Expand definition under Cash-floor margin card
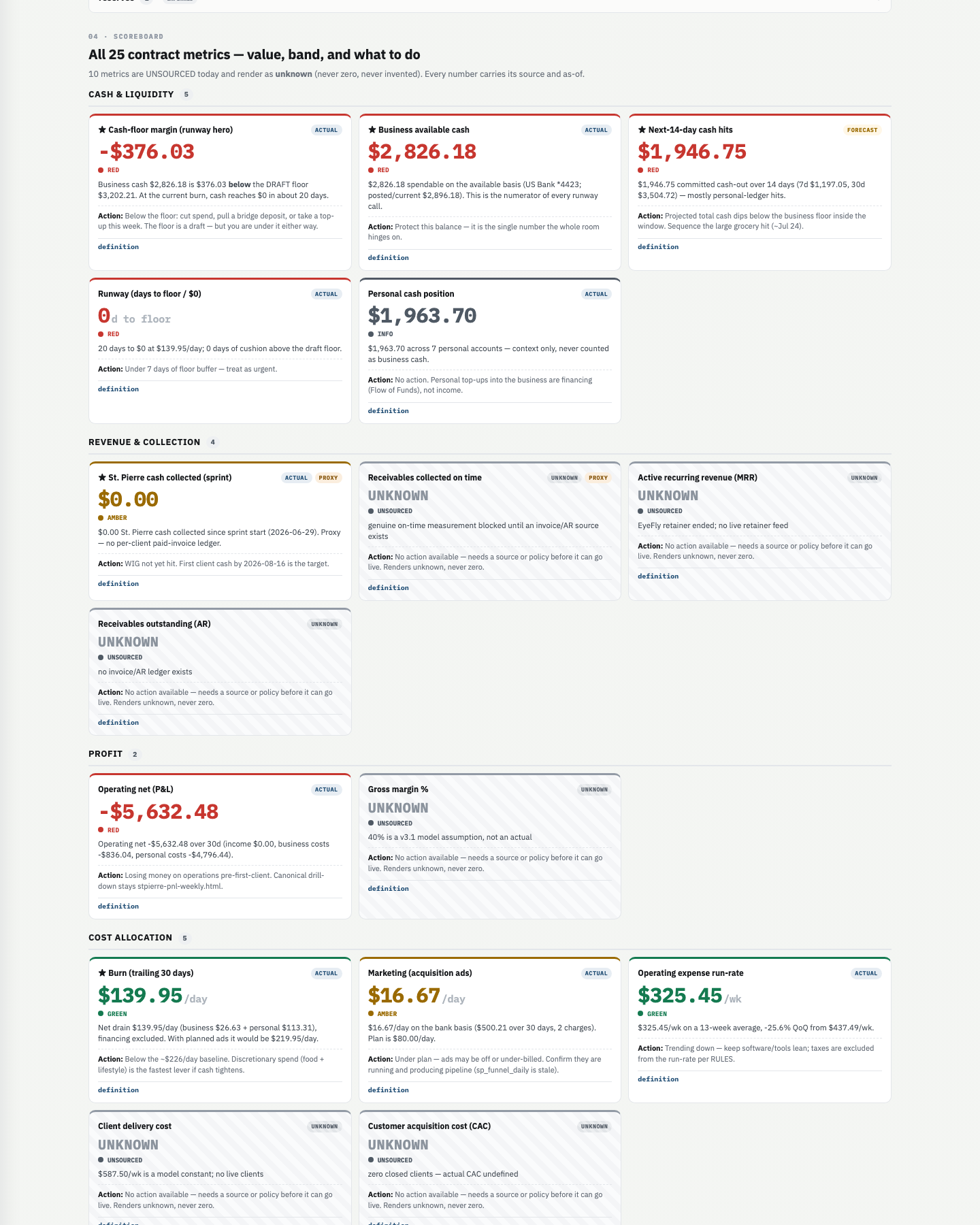This screenshot has height=1225, width=980. click(x=118, y=247)
